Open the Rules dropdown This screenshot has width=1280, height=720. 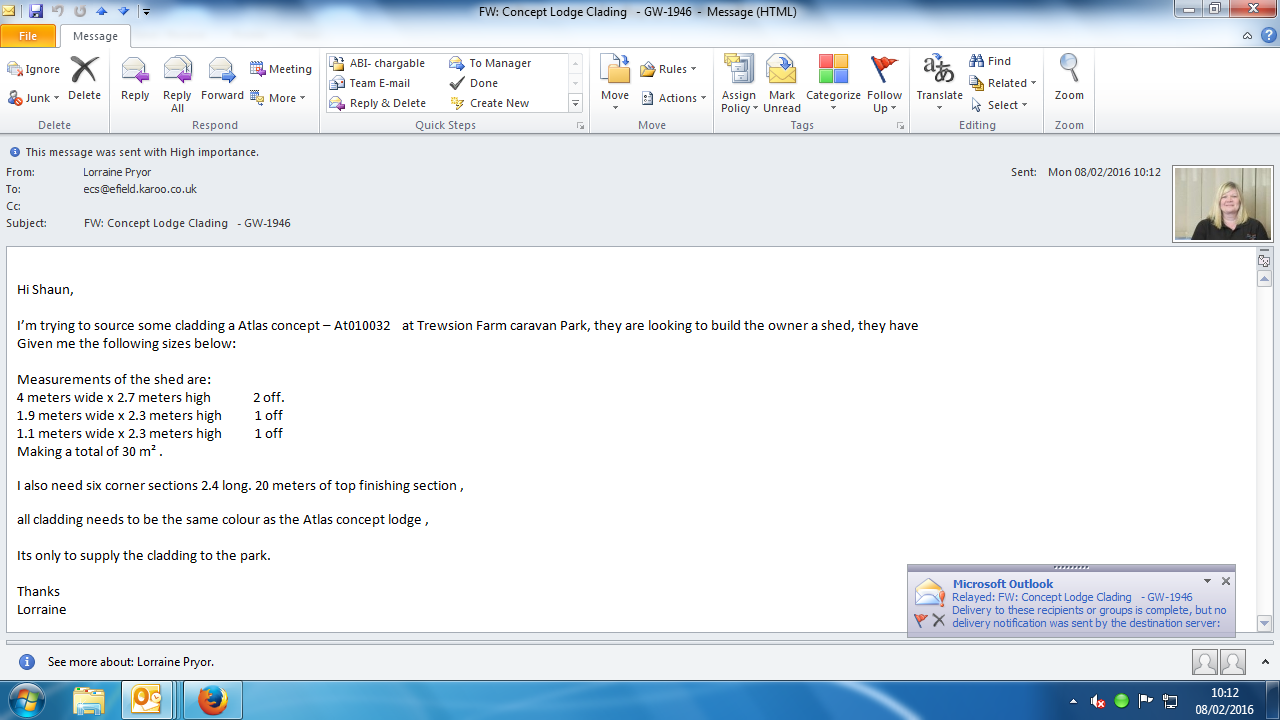[668, 69]
